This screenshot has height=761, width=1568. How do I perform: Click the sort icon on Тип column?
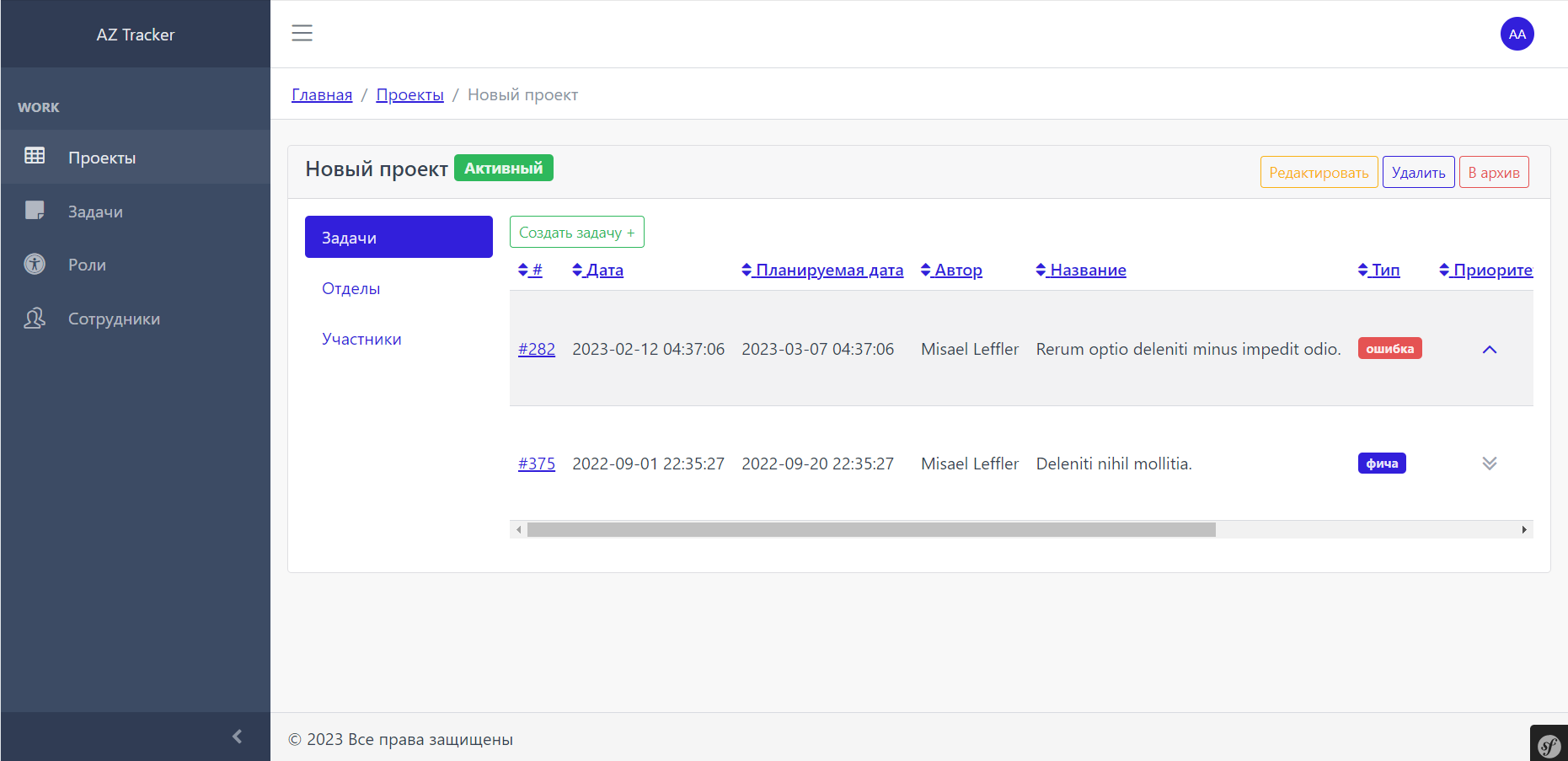pyautogui.click(x=1362, y=270)
